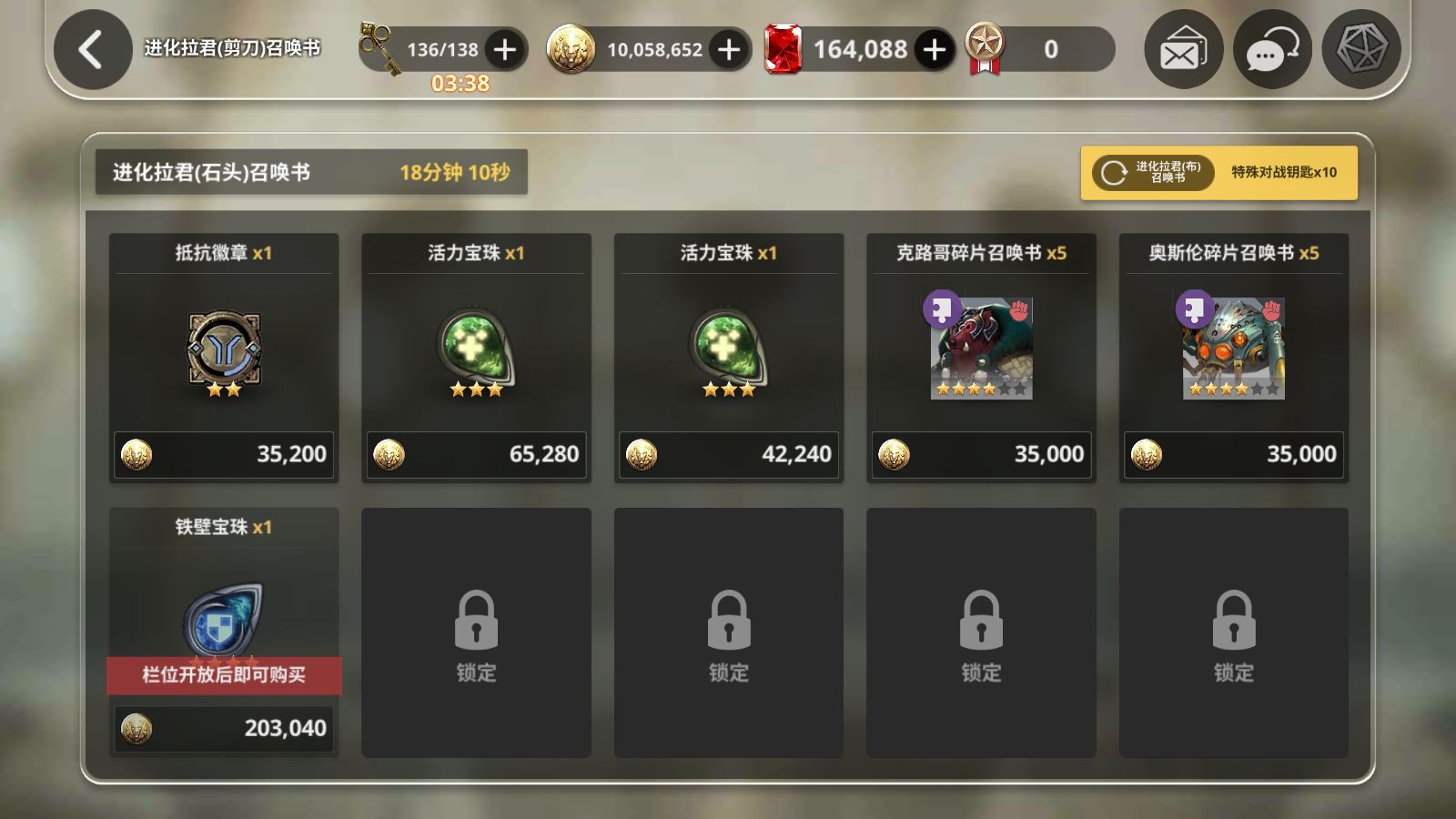The height and width of the screenshot is (819, 1456).
Task: Add more keys with the plus icon
Action: (x=504, y=49)
